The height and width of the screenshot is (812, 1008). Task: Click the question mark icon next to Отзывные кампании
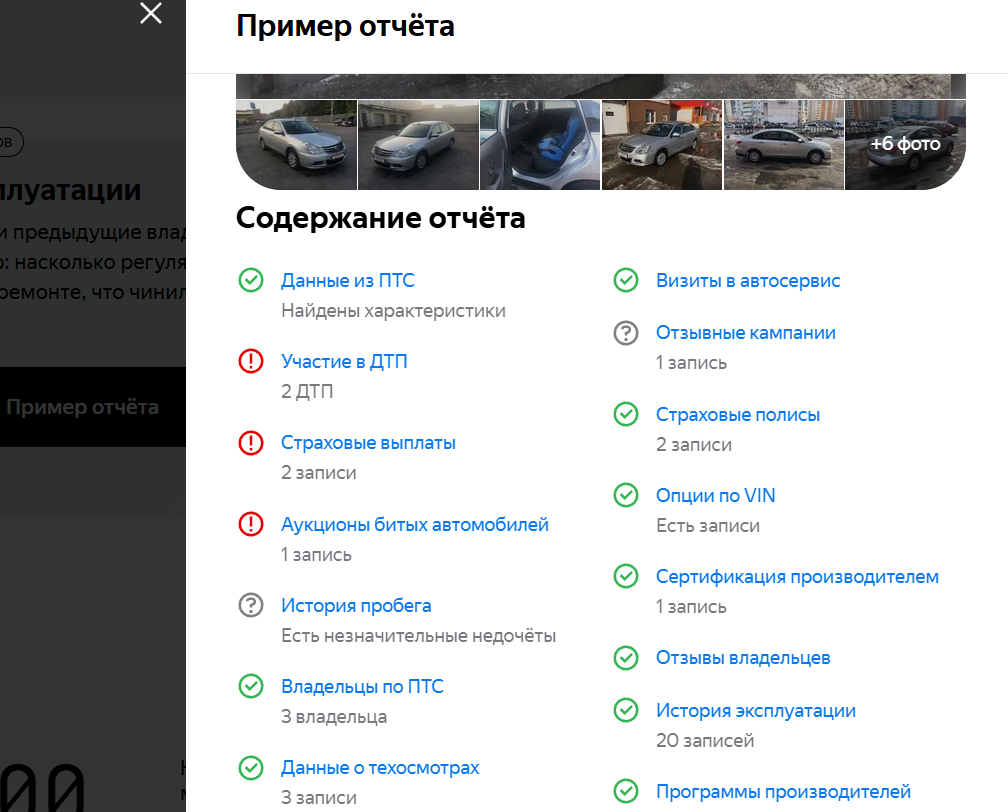[x=626, y=332]
